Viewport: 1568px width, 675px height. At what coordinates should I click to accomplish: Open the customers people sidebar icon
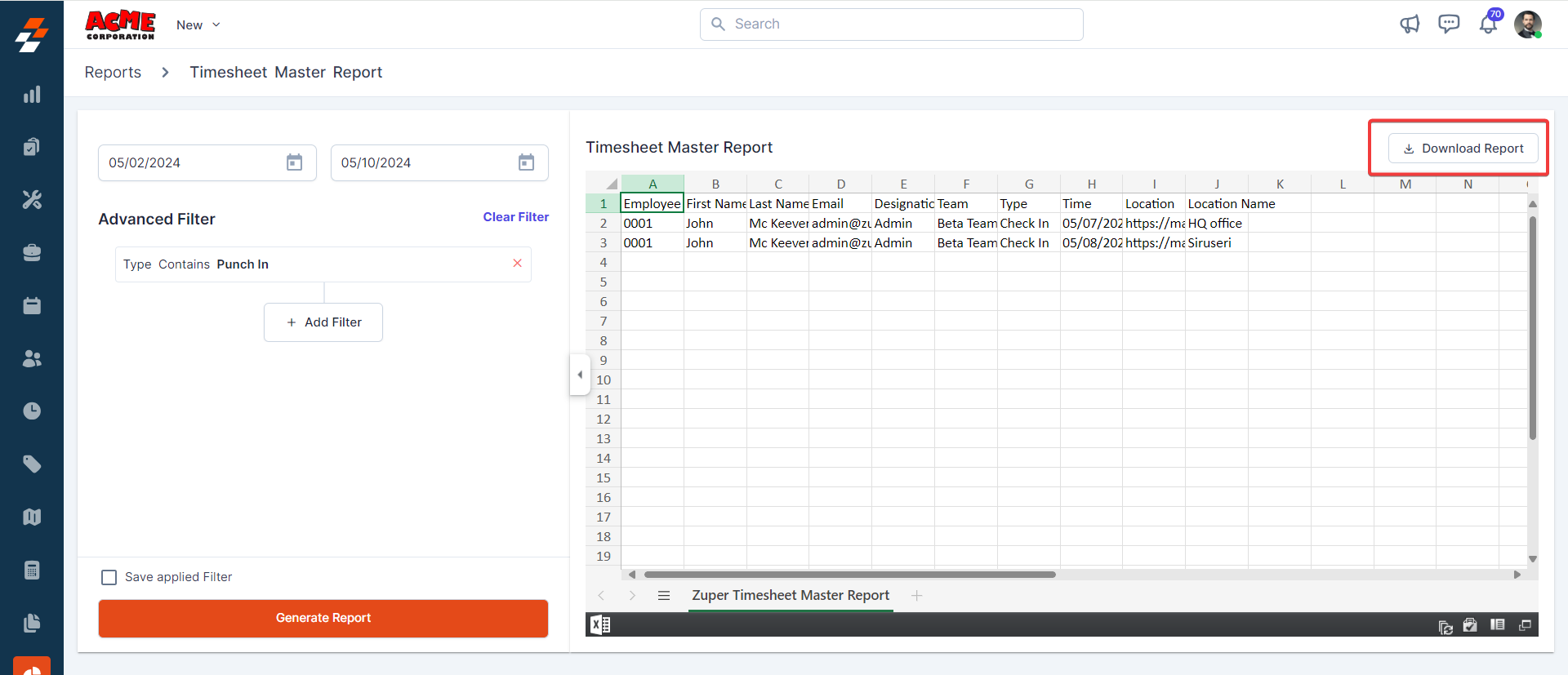[x=32, y=358]
